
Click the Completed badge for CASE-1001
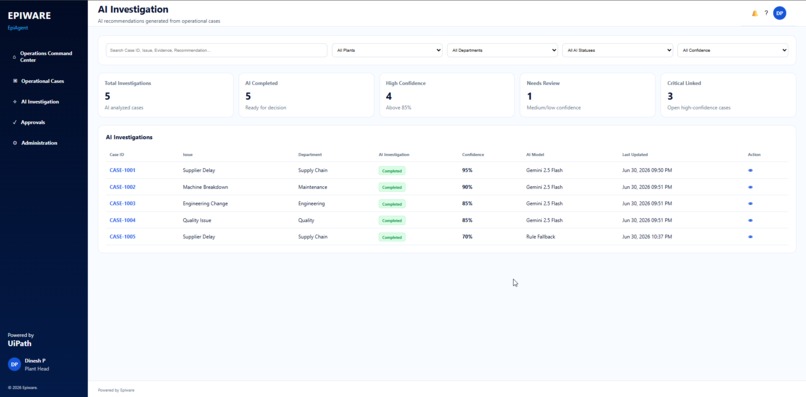[392, 171]
